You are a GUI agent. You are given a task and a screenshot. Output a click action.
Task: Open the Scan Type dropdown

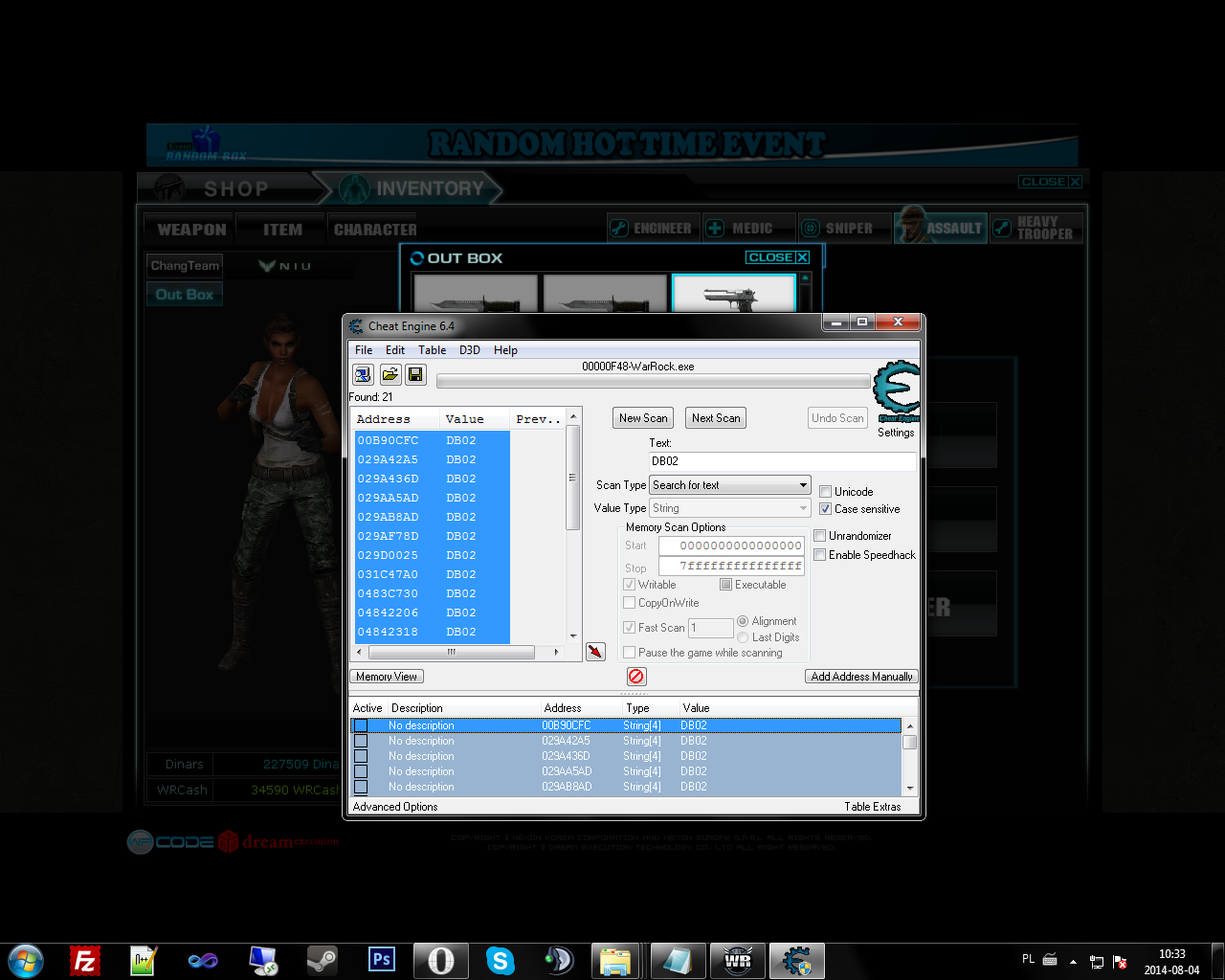point(730,485)
